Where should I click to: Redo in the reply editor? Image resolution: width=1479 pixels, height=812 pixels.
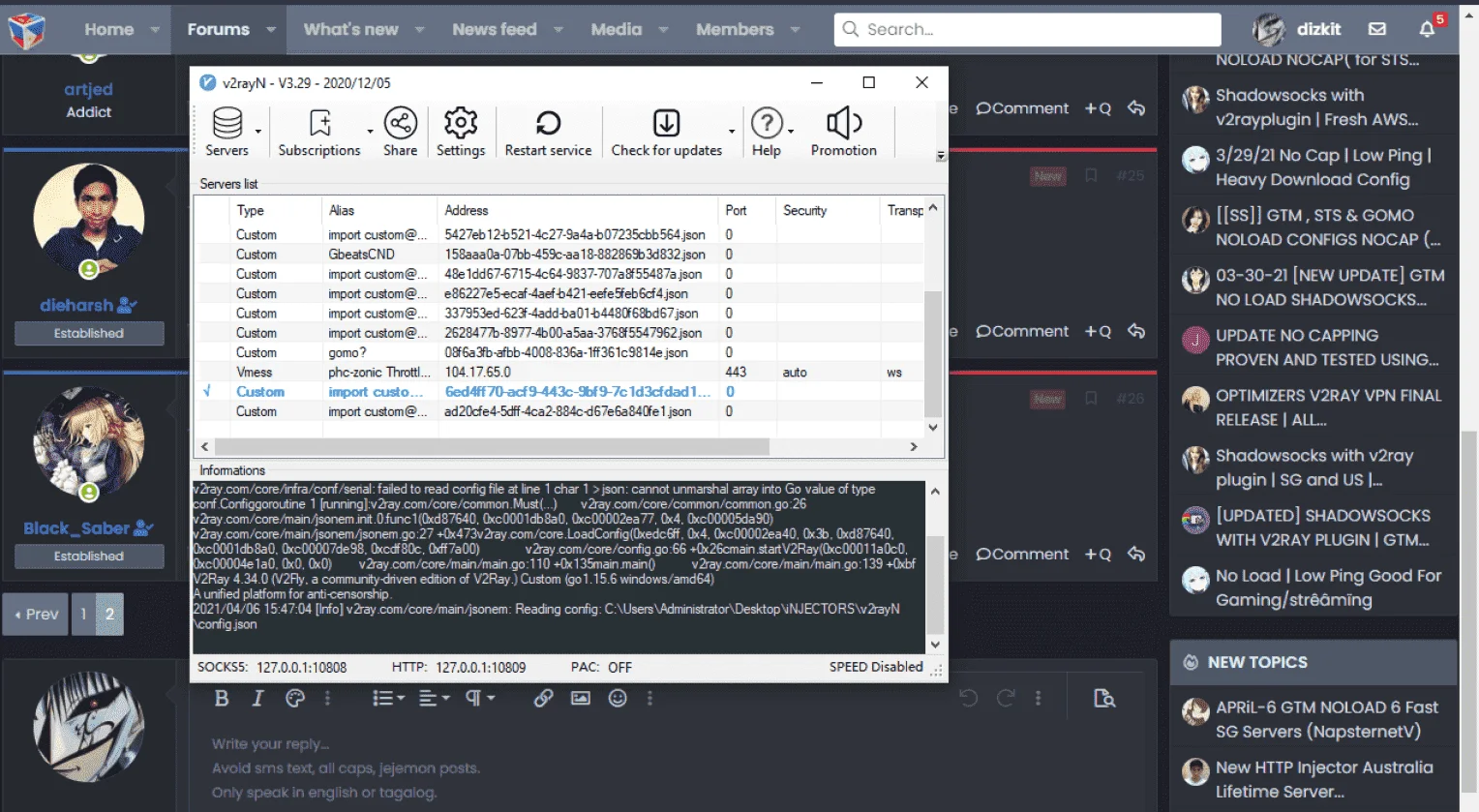click(x=1006, y=699)
